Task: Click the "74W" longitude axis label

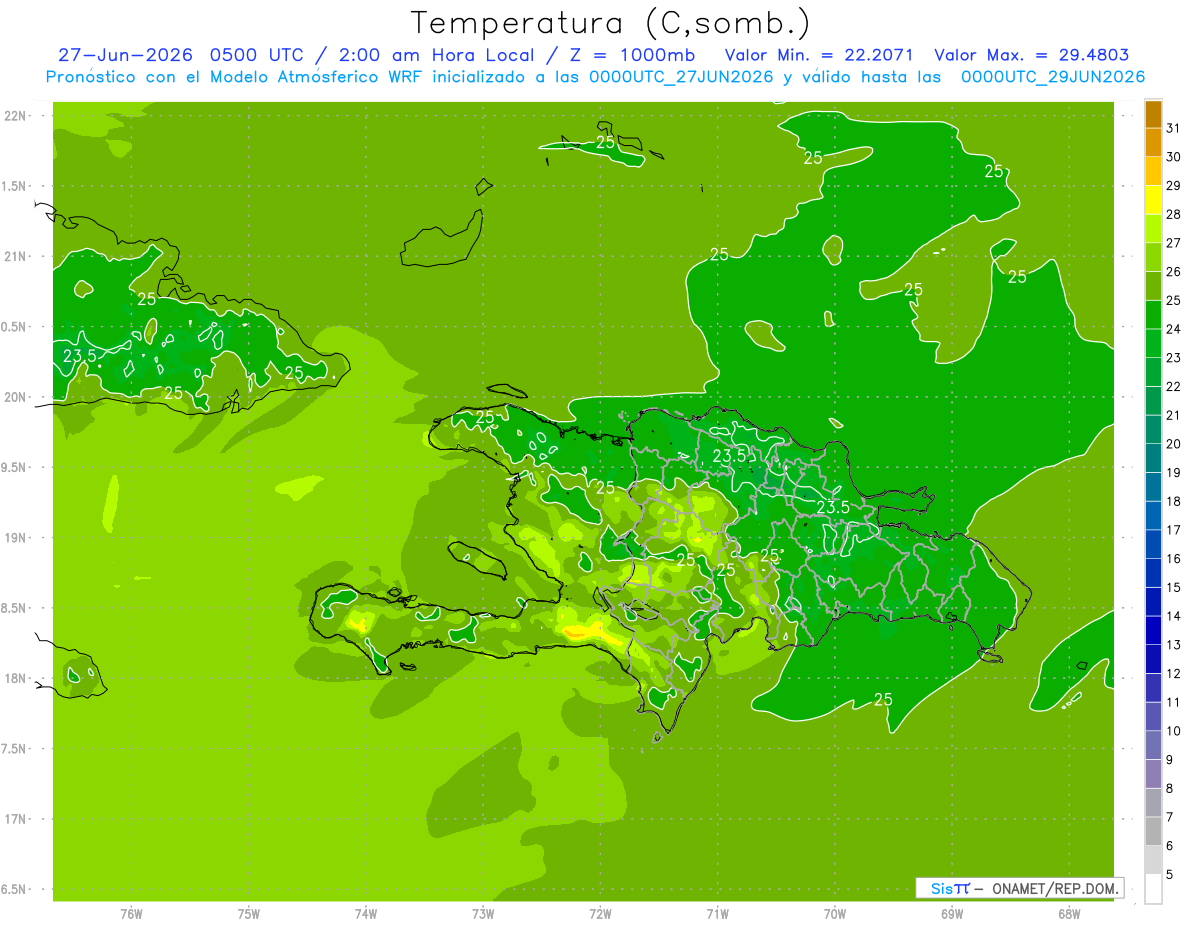Action: [366, 913]
